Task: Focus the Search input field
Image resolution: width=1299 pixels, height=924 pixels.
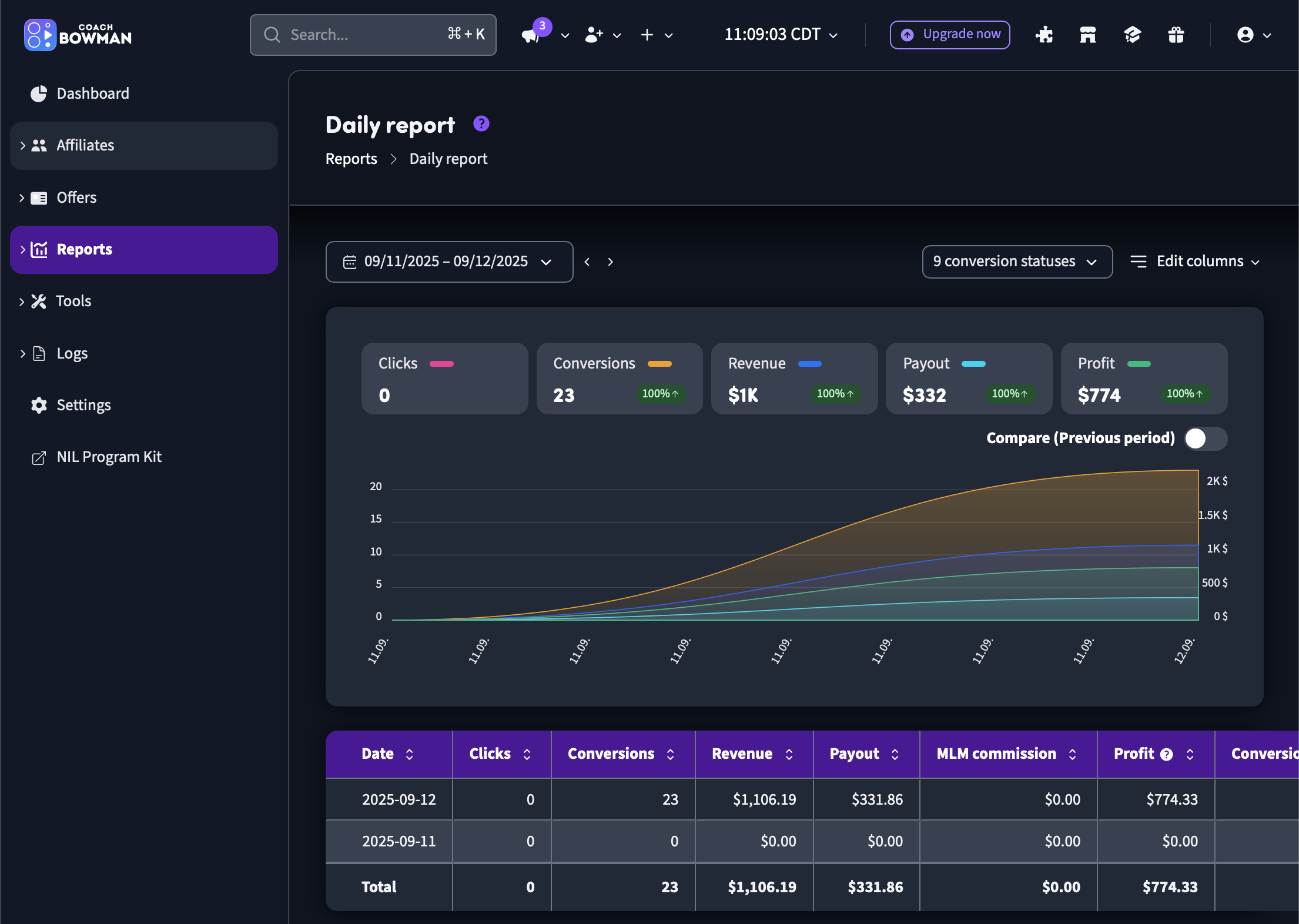Action: point(364,35)
